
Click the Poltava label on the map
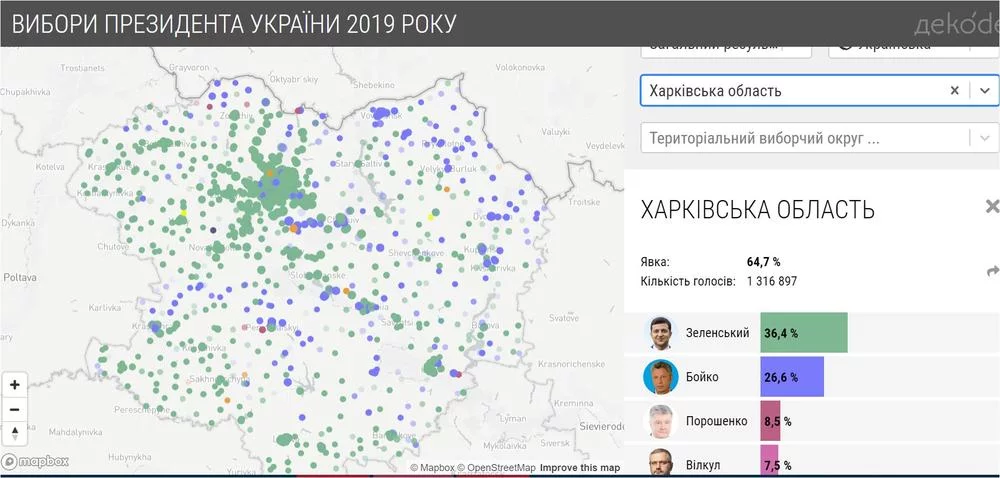(x=20, y=278)
